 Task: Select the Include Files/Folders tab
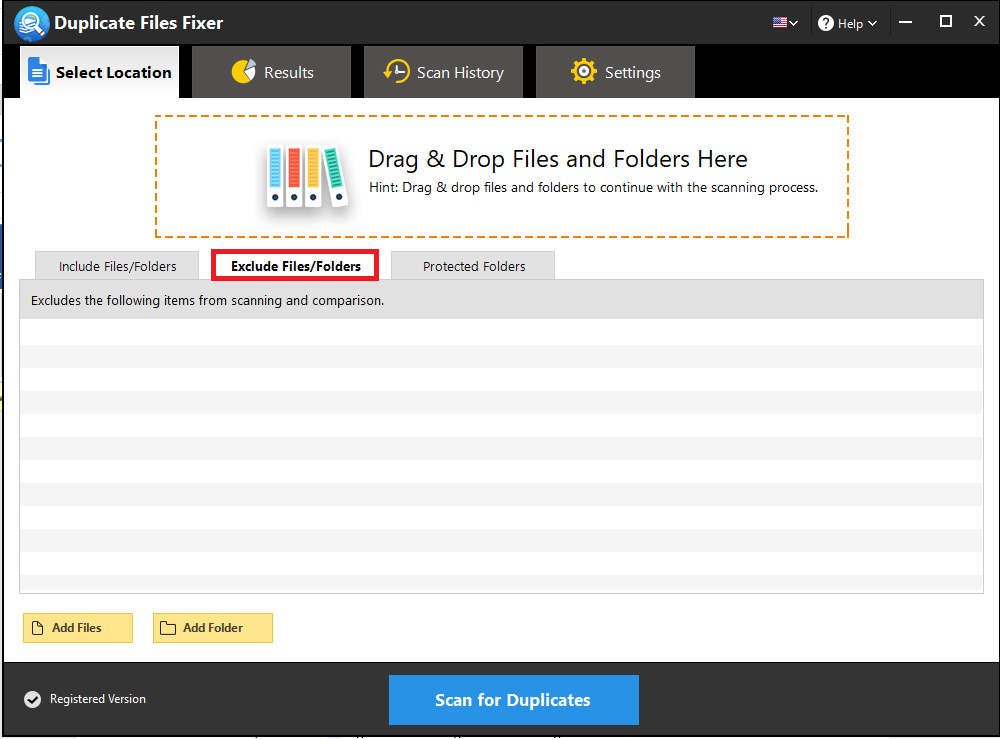(117, 266)
